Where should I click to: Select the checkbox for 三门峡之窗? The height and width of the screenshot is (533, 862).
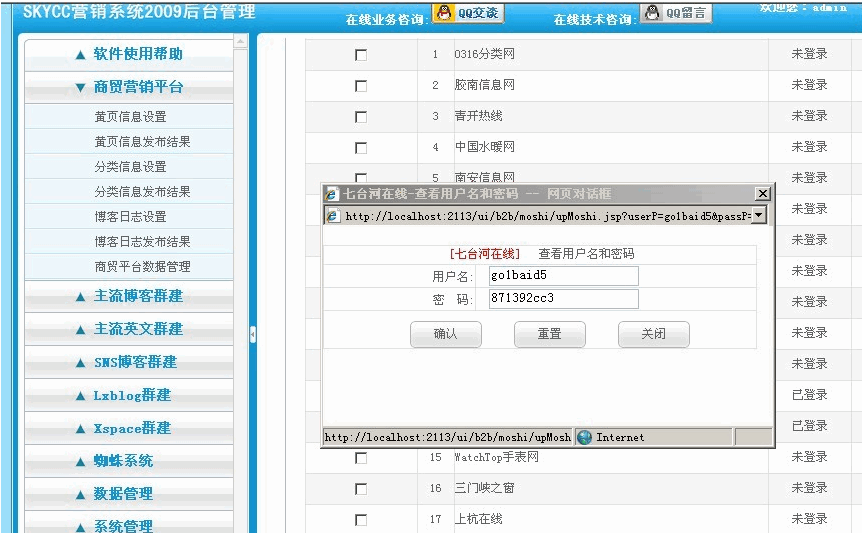361,489
